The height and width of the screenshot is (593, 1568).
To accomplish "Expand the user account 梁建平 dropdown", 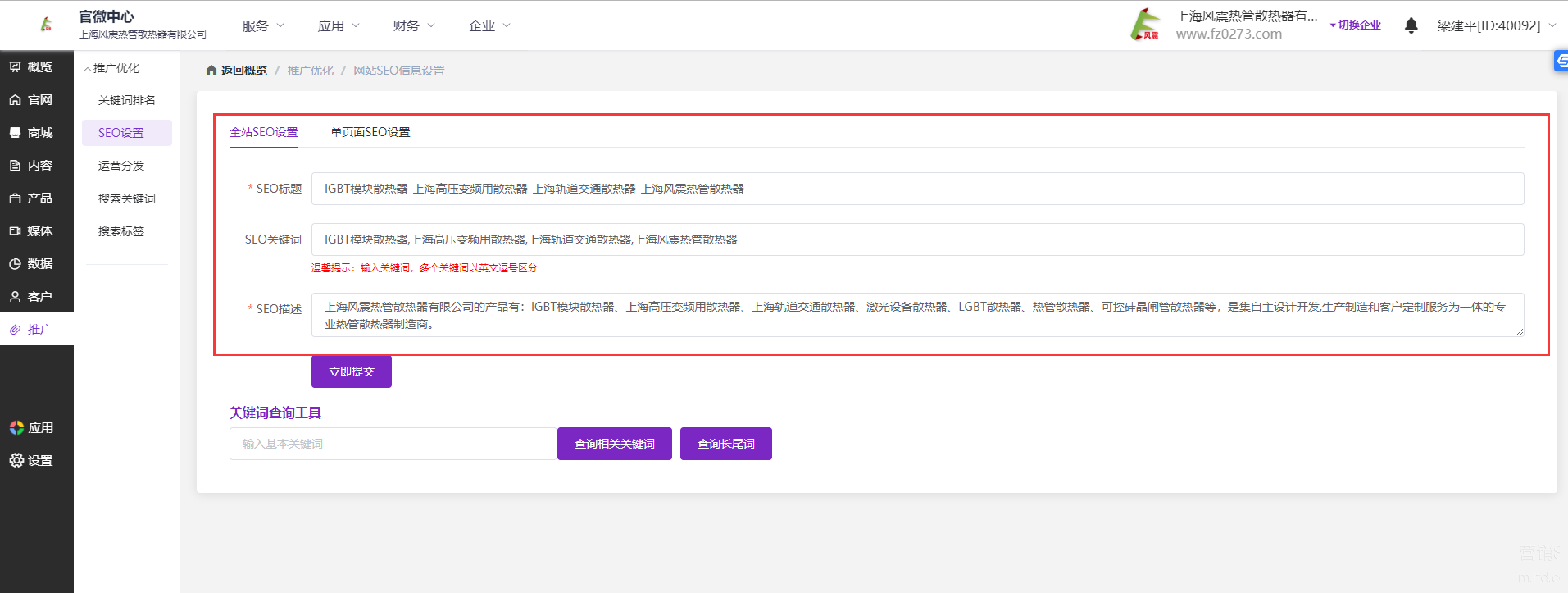I will (x=1496, y=25).
